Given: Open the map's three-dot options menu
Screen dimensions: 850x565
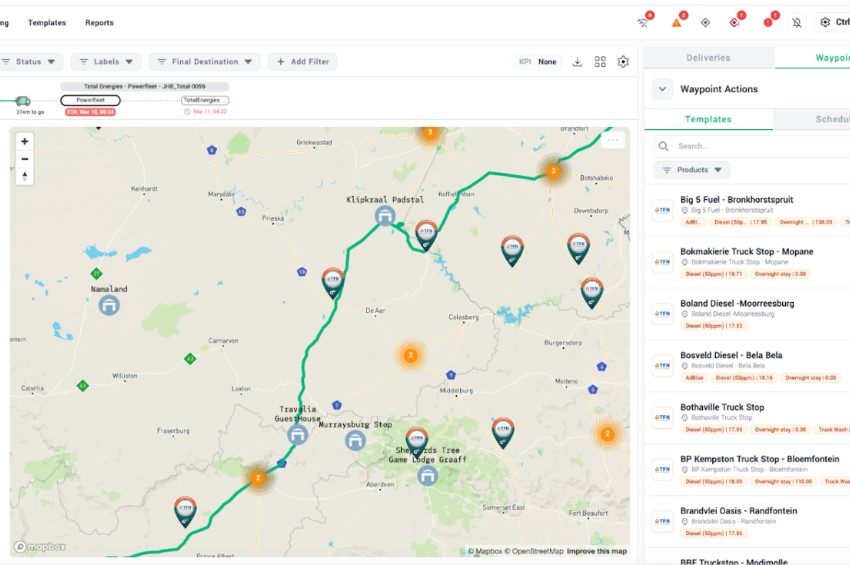Looking at the screenshot, I should (613, 140).
